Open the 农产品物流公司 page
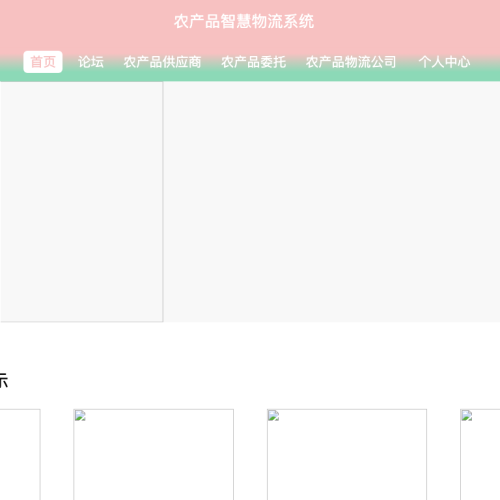 (x=351, y=62)
